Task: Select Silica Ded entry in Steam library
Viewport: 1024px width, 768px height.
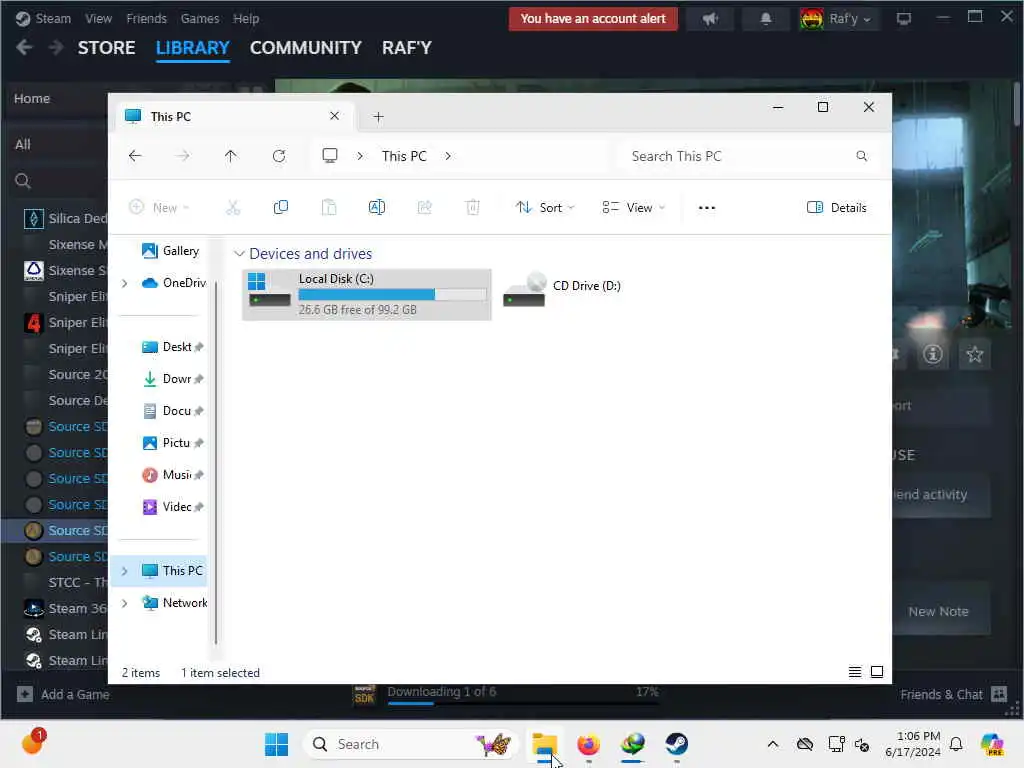Action: click(x=65, y=218)
